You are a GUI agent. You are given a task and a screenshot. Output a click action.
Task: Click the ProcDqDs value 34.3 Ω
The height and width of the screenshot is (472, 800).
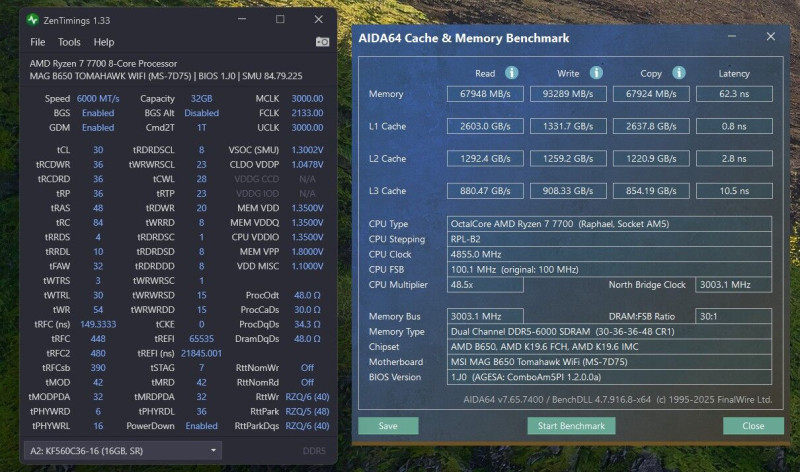(307, 324)
